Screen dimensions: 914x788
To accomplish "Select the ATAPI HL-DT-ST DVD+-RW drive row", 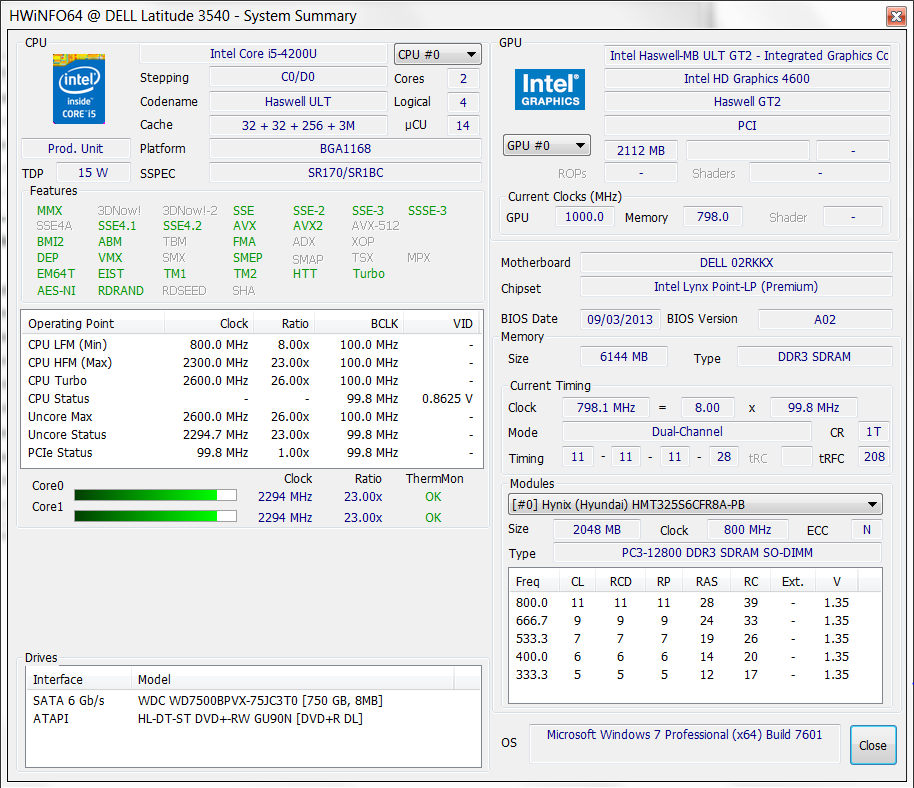I will (253, 719).
